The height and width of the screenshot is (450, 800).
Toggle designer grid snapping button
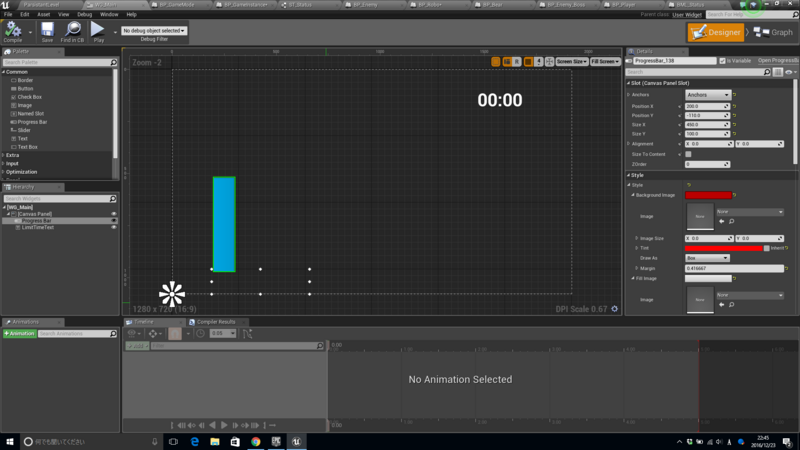tap(528, 61)
